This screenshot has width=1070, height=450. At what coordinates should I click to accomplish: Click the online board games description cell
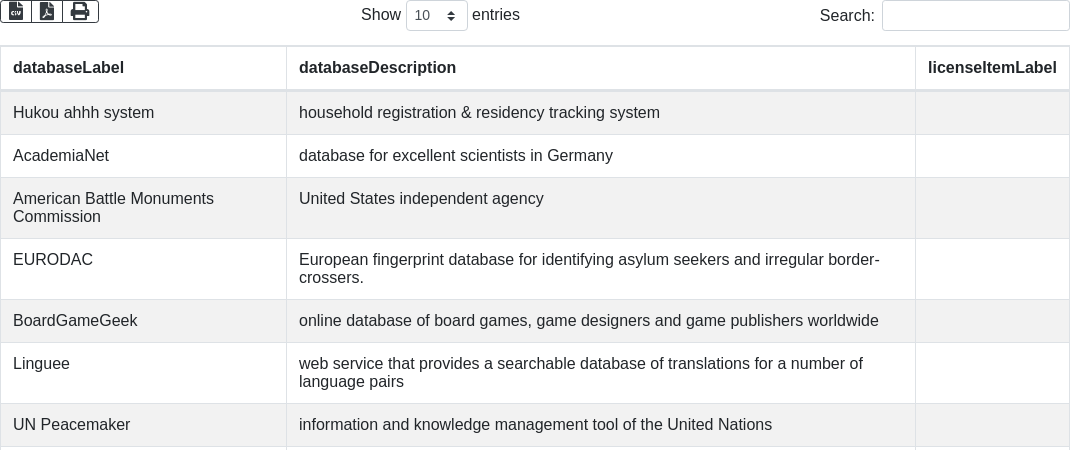click(x=601, y=321)
